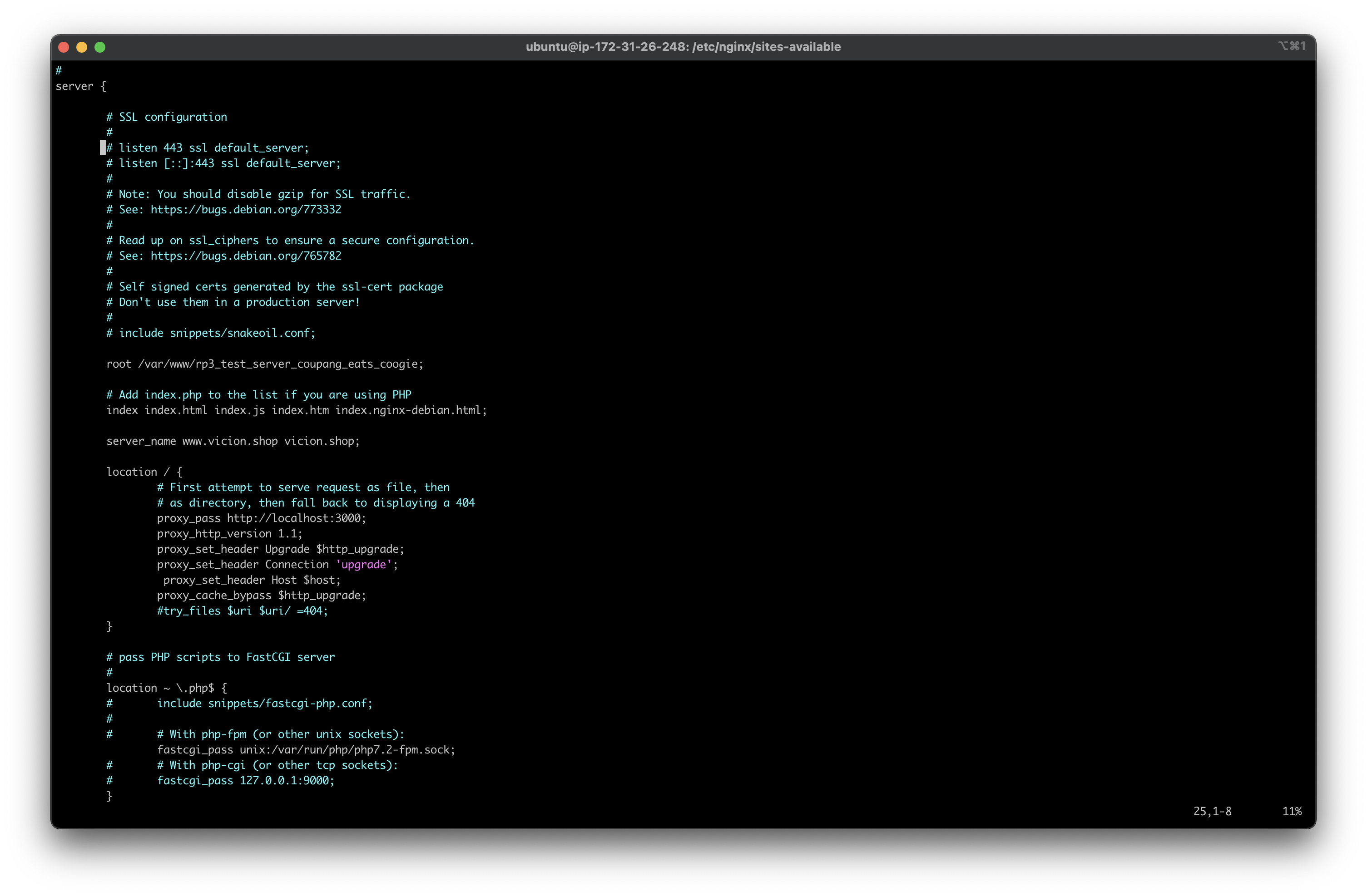The height and width of the screenshot is (896, 1367).
Task: Click the magenta 'upgrade' string value
Action: pyautogui.click(x=364, y=565)
